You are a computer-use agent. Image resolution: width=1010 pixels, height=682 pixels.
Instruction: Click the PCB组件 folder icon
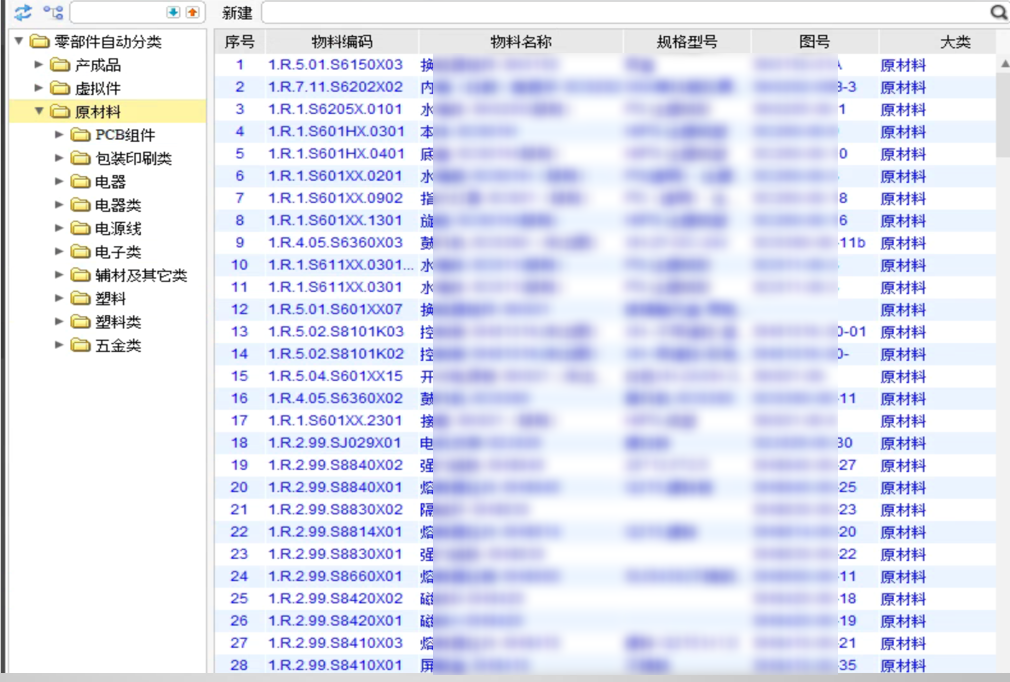[81, 135]
